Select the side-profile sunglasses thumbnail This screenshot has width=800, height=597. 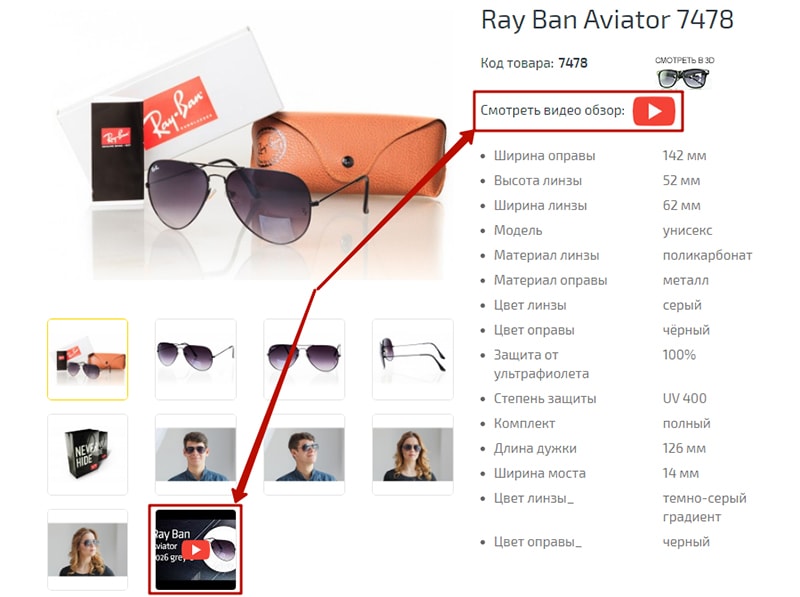click(413, 359)
